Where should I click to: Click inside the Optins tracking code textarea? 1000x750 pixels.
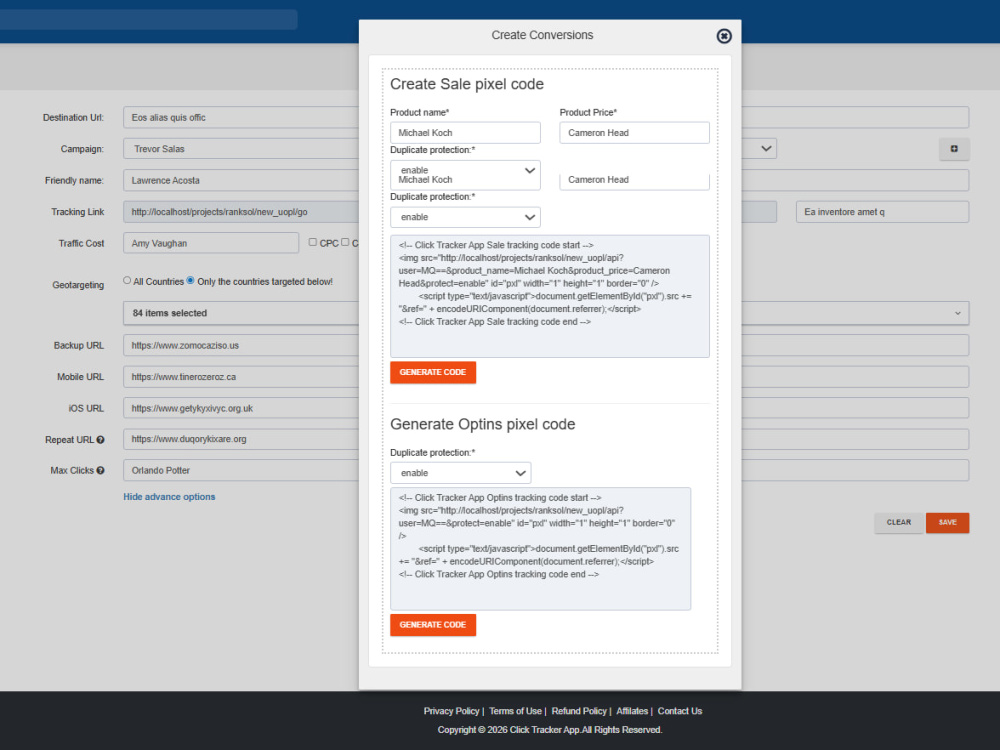click(540, 548)
